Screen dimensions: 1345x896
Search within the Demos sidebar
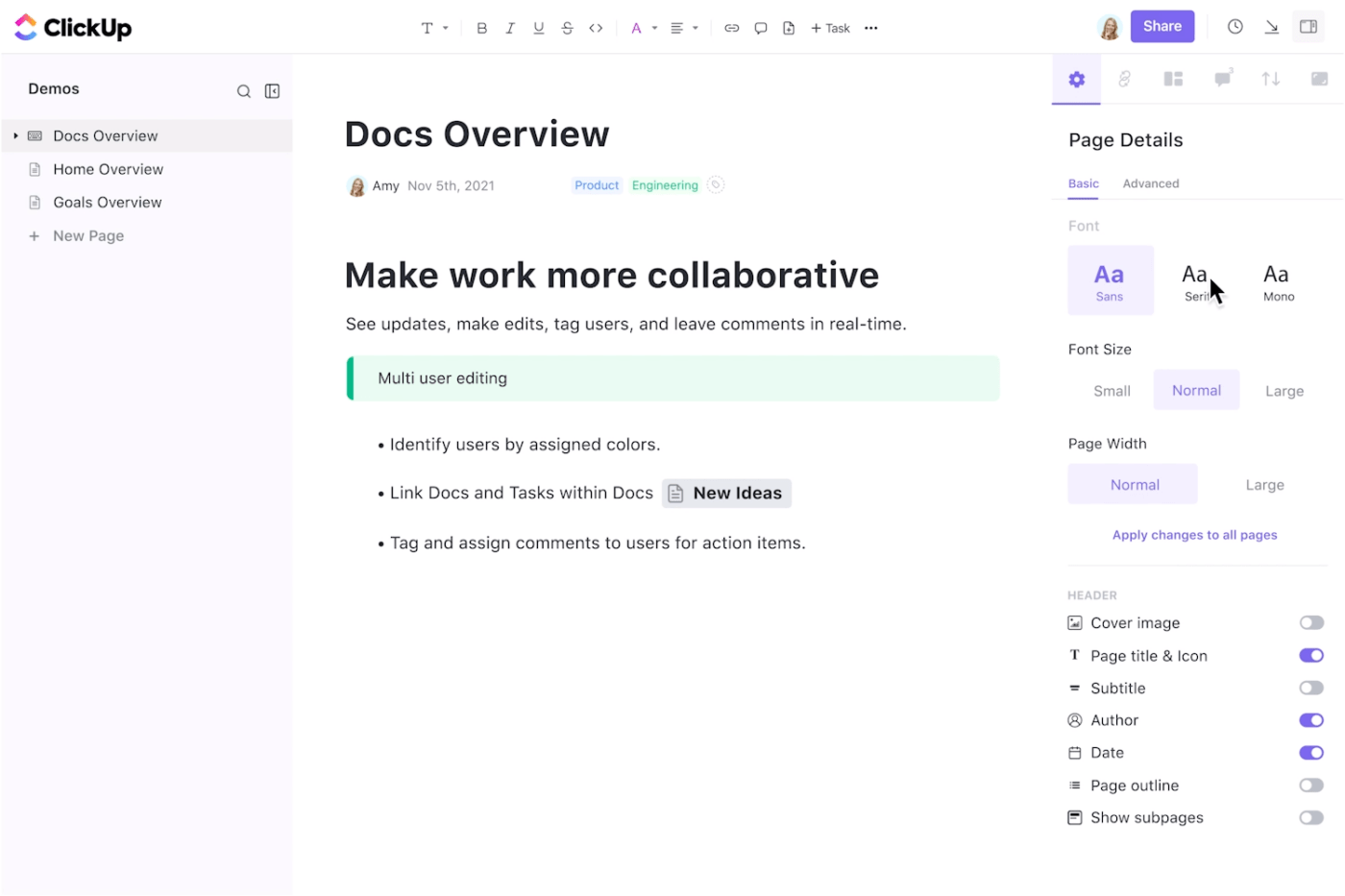tap(244, 91)
